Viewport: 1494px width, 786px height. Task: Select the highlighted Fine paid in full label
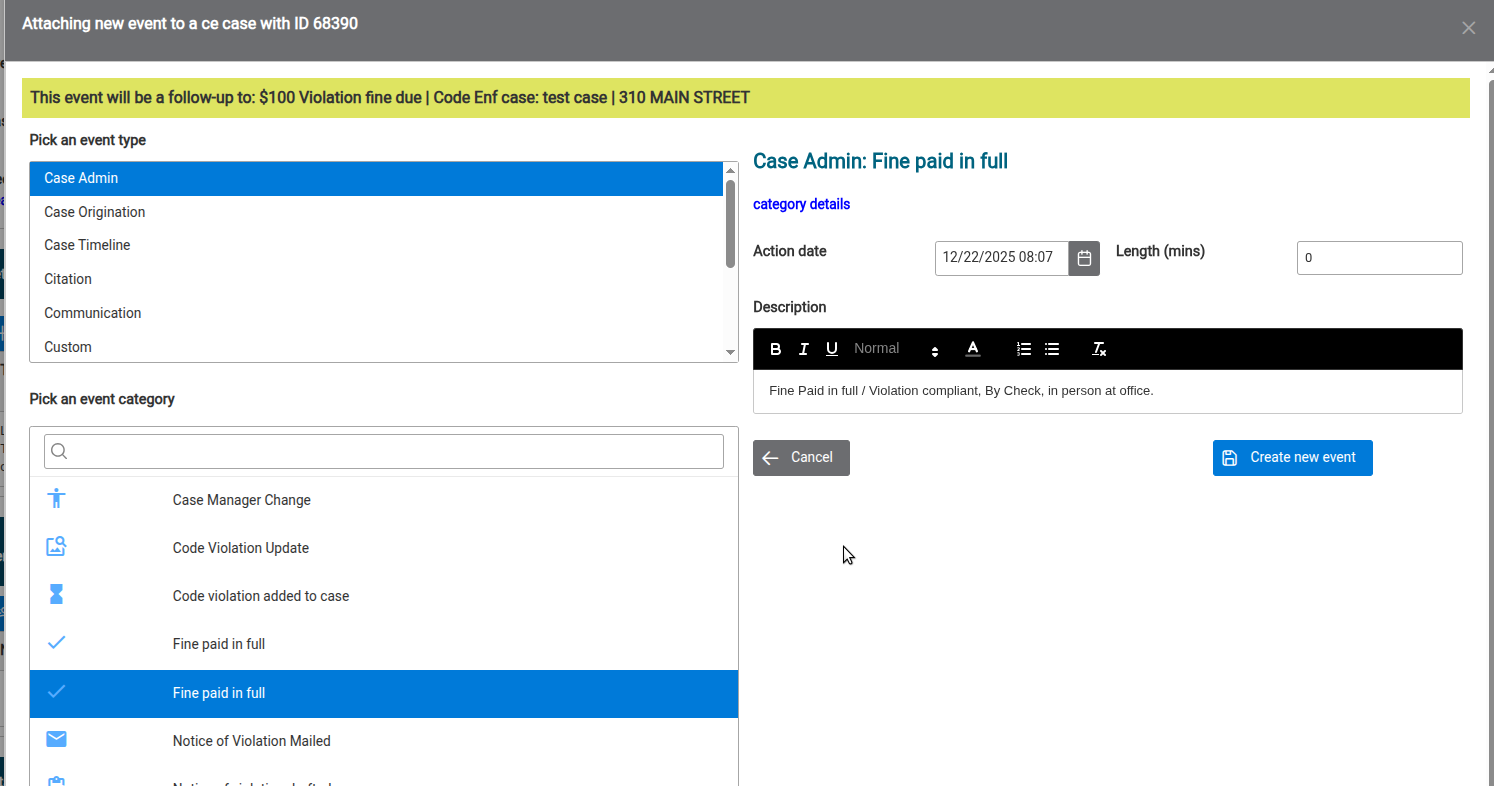219,693
